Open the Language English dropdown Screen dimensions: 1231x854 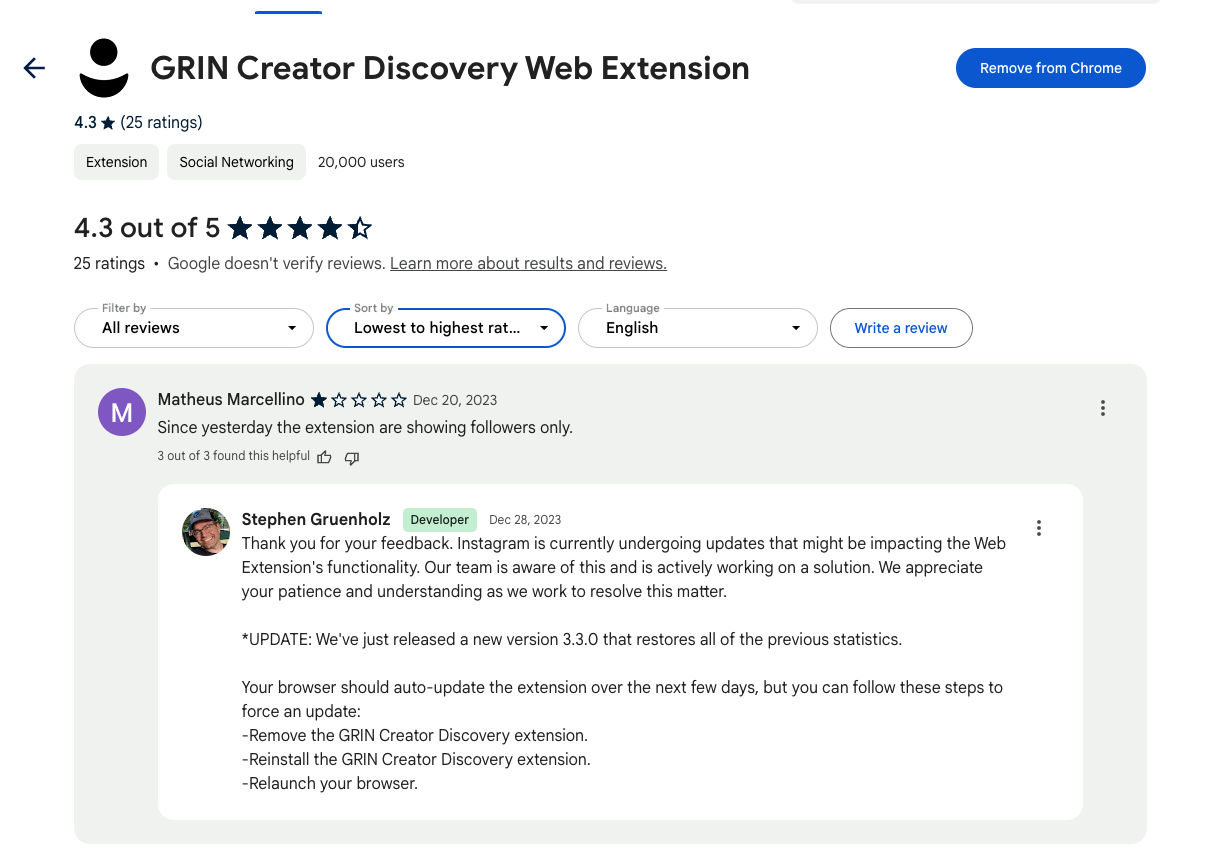click(x=698, y=328)
